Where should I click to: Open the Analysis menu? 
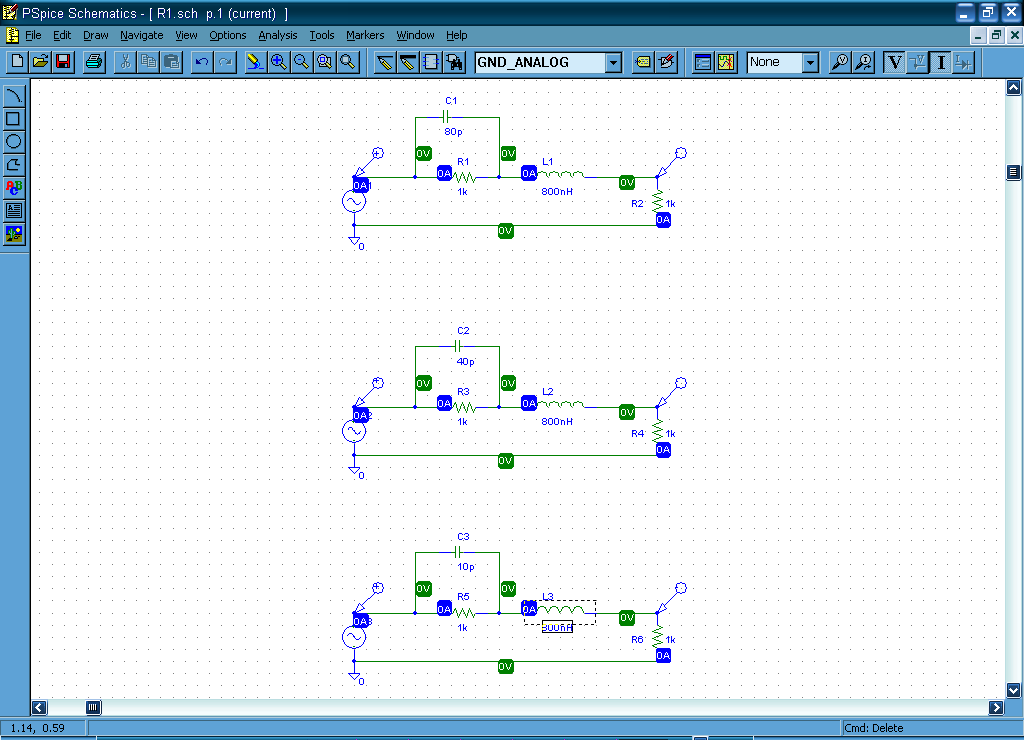pyautogui.click(x=278, y=35)
